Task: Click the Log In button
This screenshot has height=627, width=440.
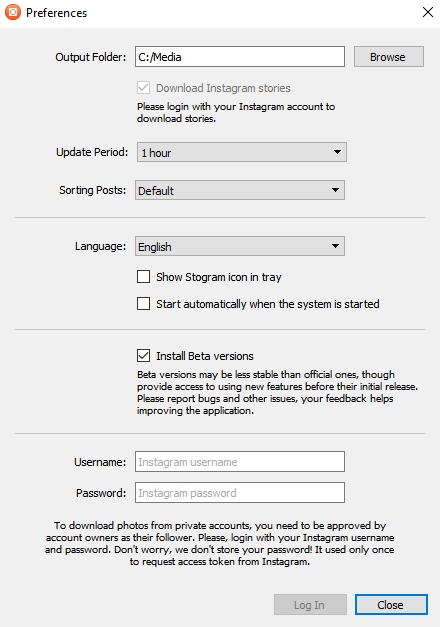Action: (310, 605)
